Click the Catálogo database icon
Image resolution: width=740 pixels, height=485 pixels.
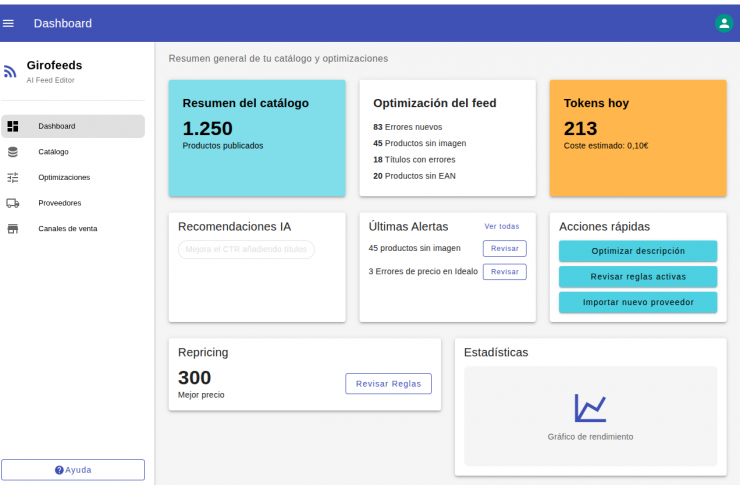13,152
